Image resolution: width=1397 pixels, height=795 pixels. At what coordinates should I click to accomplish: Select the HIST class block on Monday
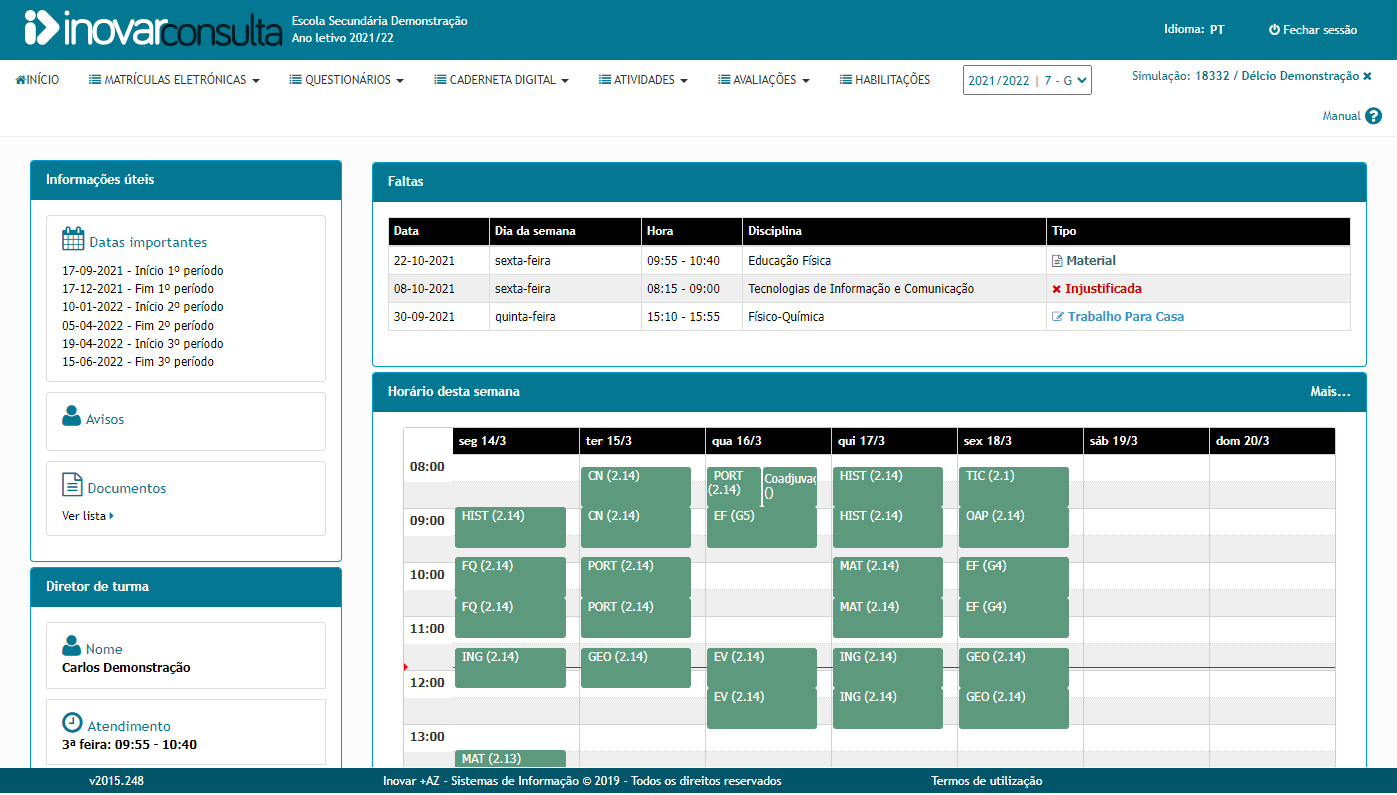point(510,527)
